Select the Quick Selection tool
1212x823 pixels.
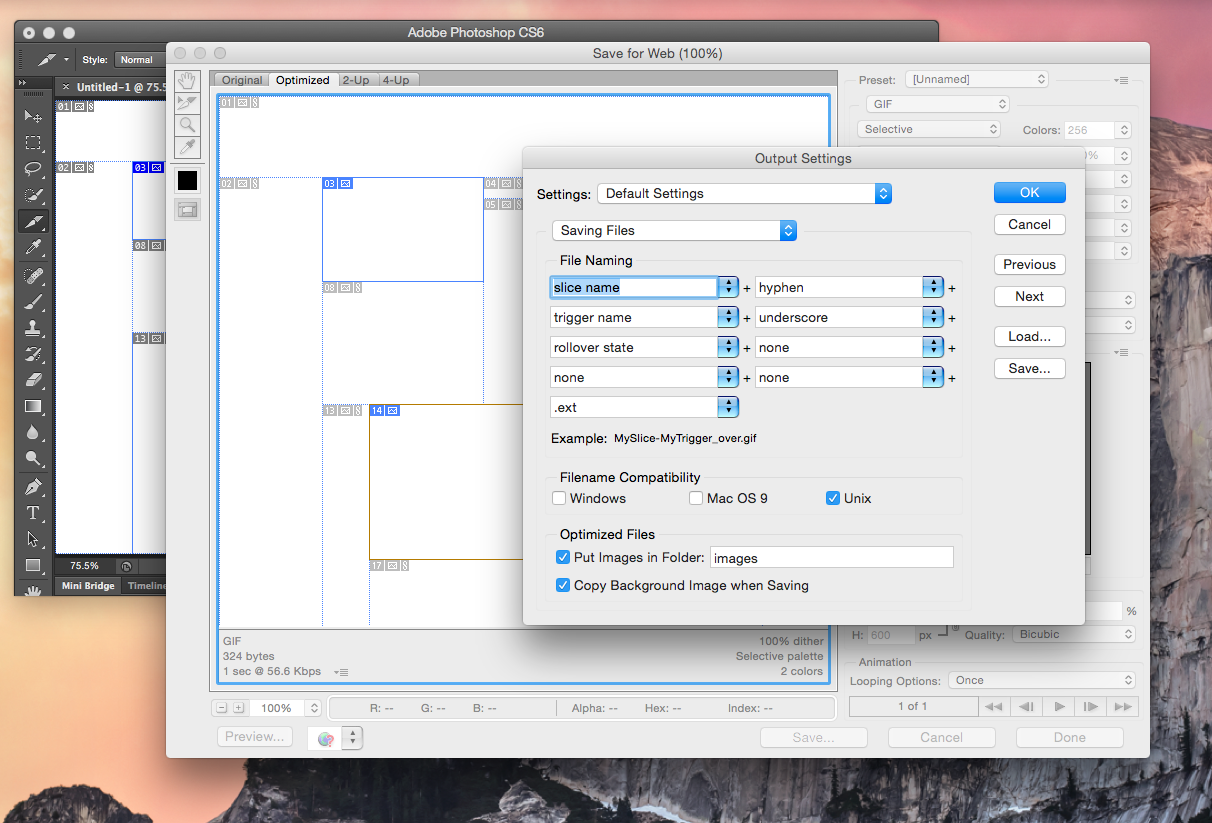point(33,195)
